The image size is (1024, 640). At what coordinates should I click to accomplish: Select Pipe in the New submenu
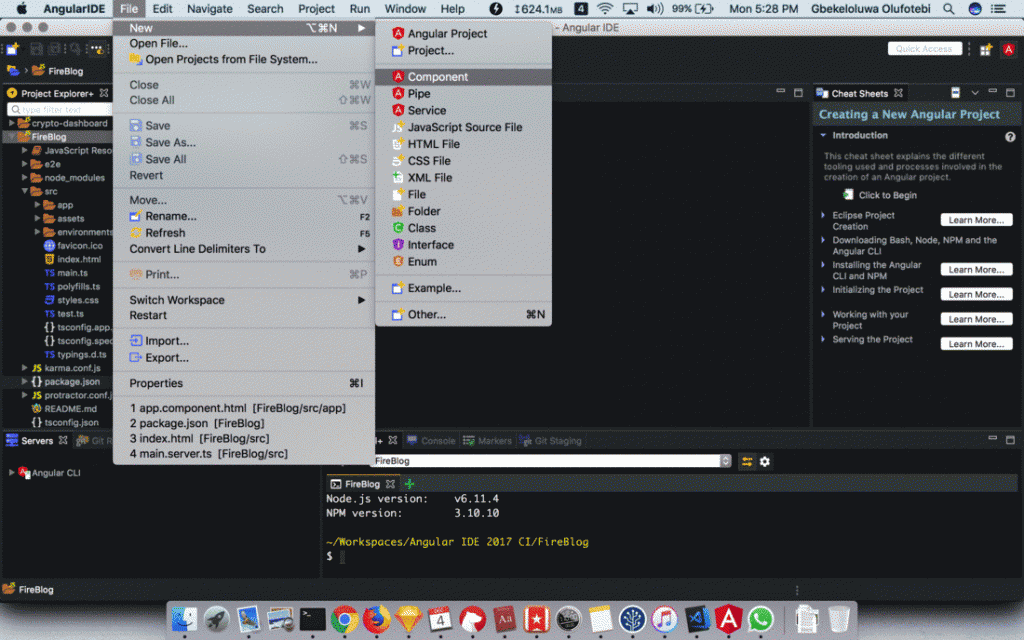[x=463, y=93]
